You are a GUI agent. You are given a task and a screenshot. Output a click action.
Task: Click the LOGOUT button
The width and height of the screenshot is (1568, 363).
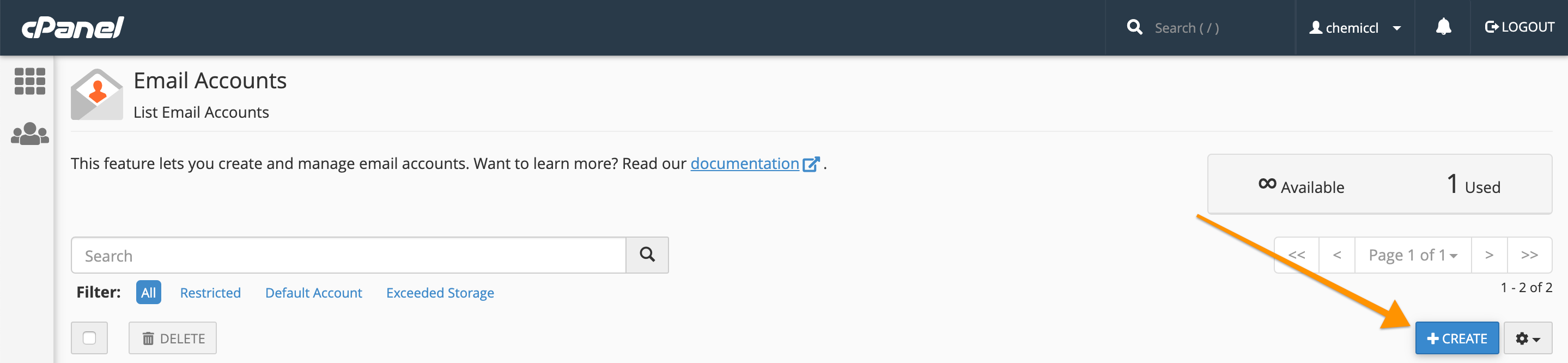[x=1520, y=27]
